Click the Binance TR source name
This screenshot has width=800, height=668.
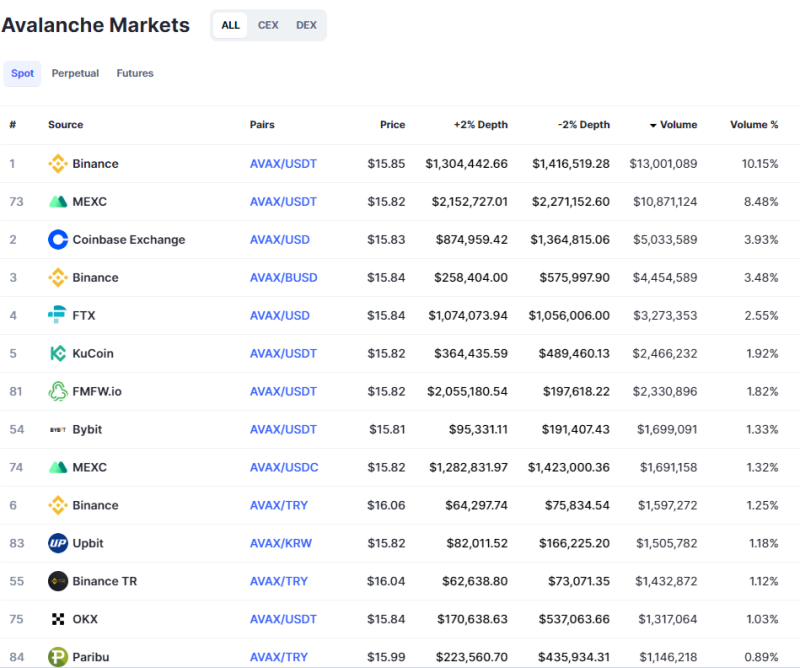(x=105, y=581)
